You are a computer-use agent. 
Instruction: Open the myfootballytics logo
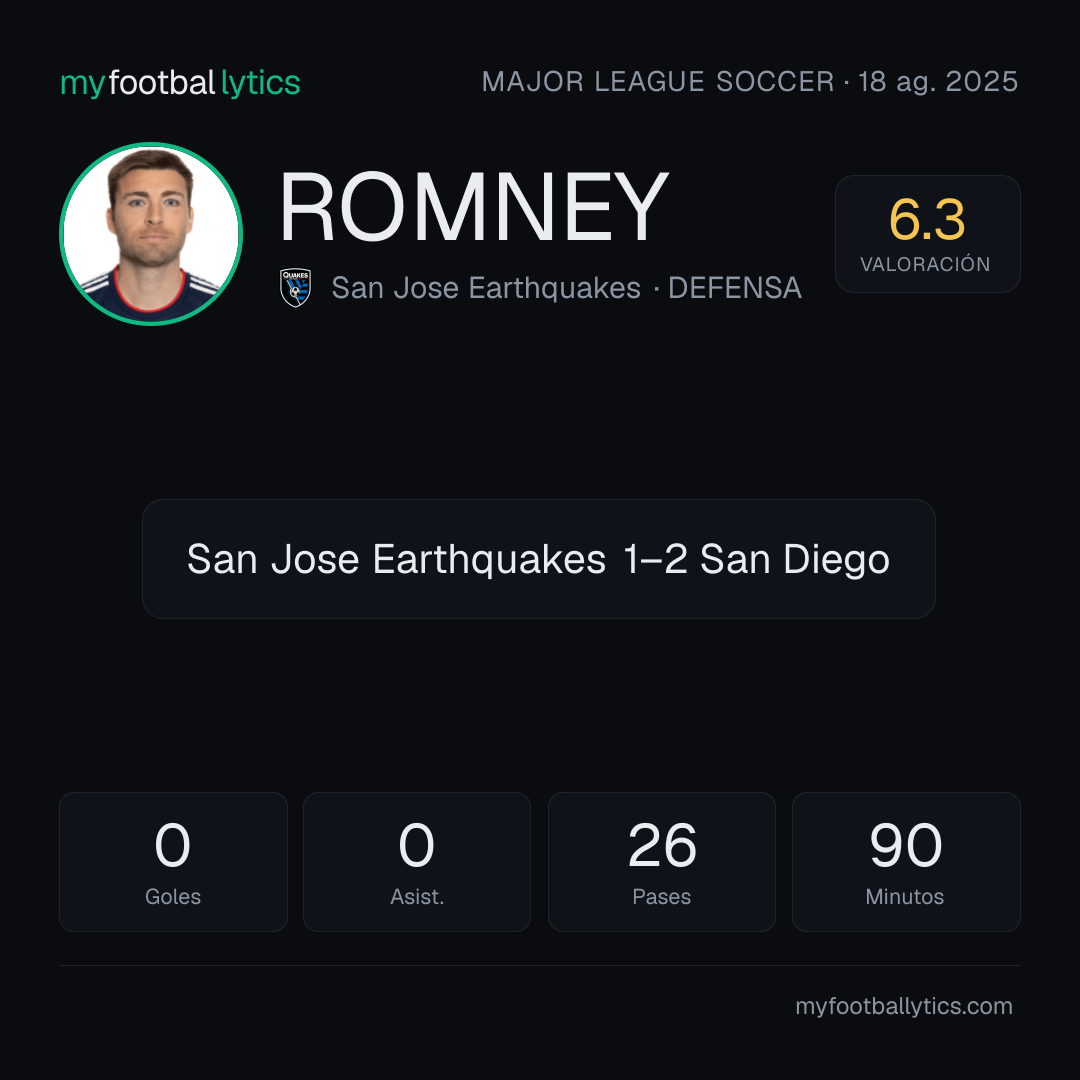pyautogui.click(x=180, y=83)
